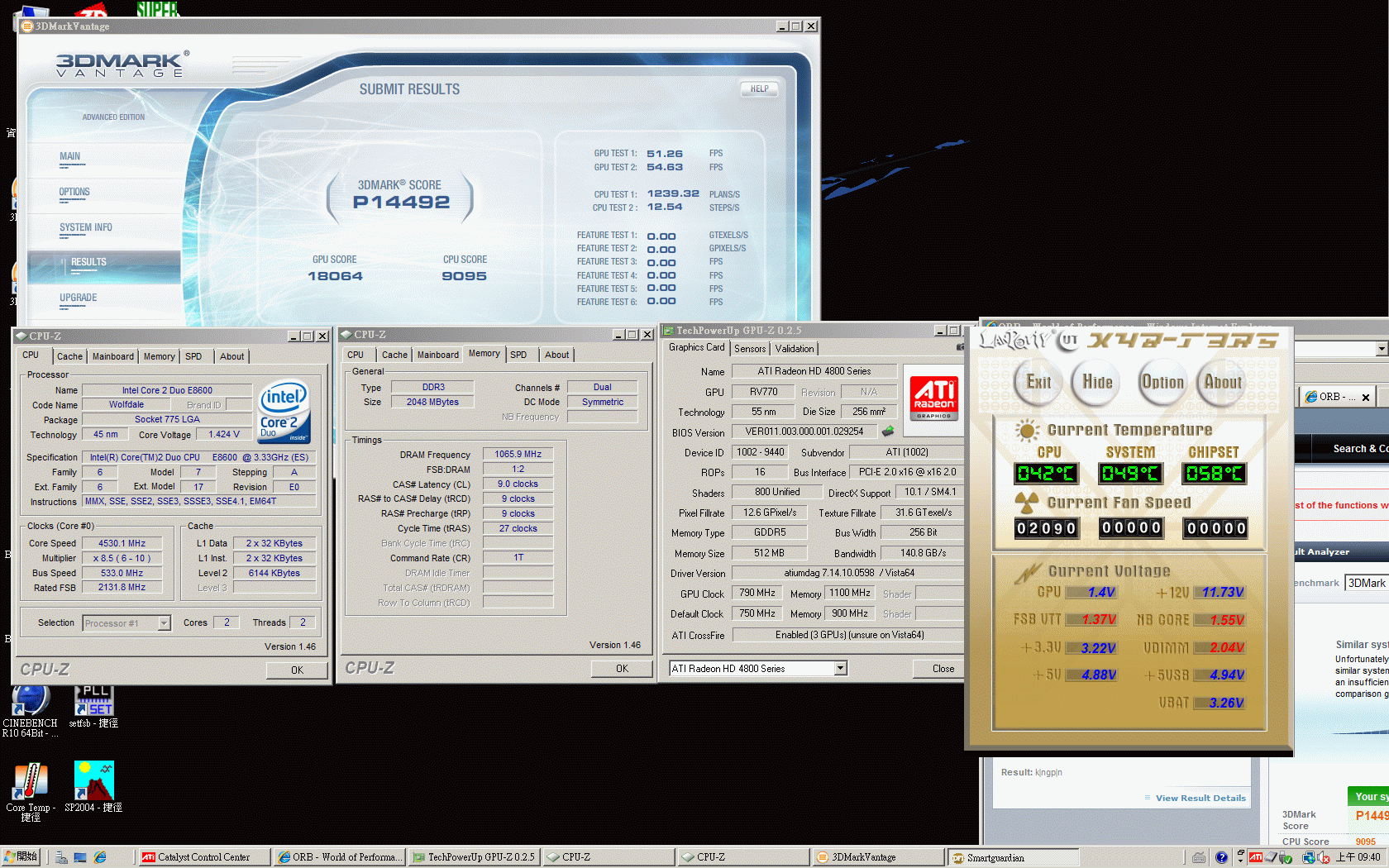Screen dimensions: 1389x868
Task: Open SPD tab in left CPU-Z window
Action: (193, 356)
